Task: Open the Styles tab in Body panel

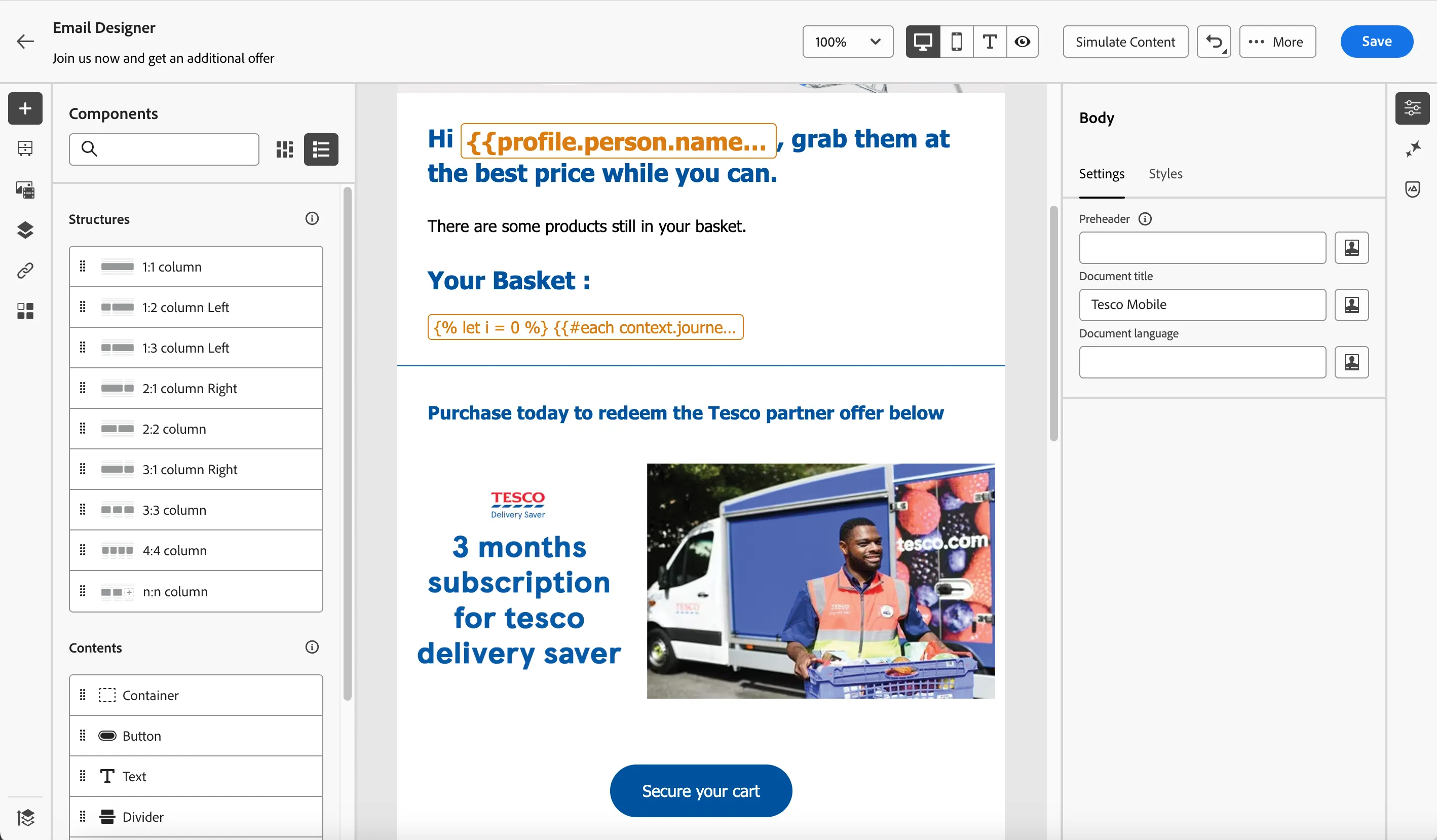Action: (1165, 174)
